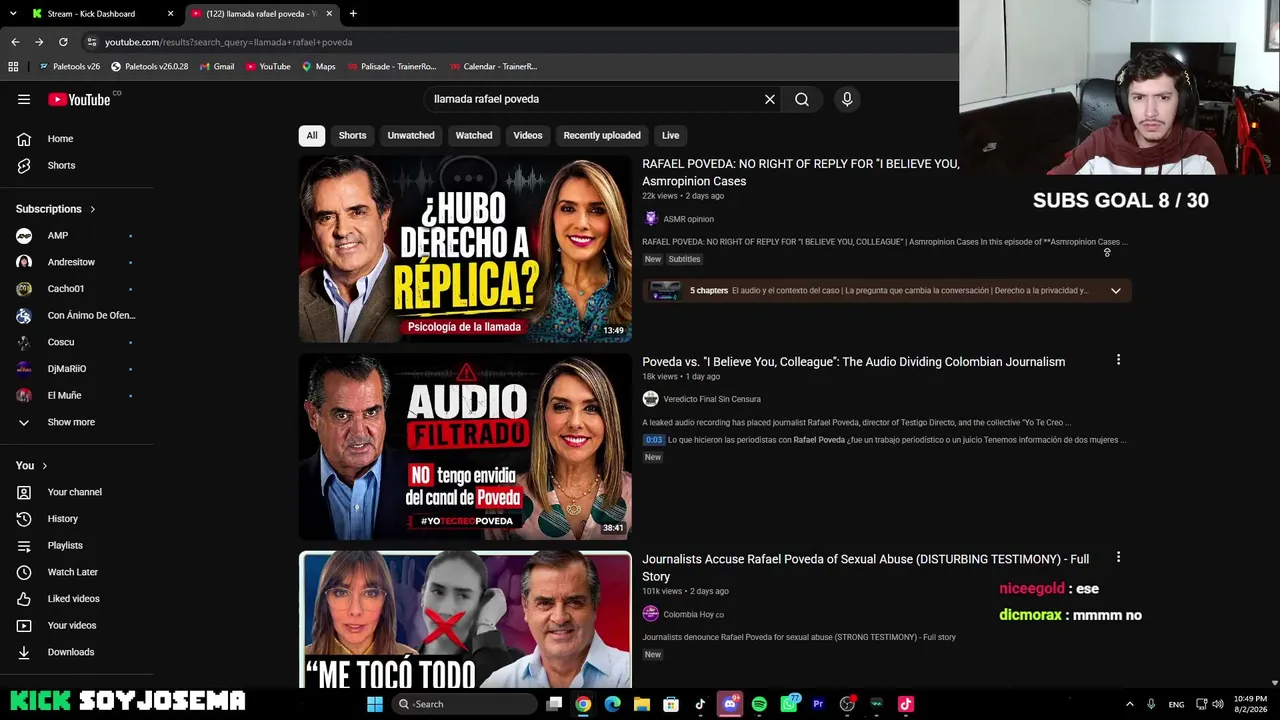Play the ¿Hubo derecho a réplica? thumbnail

(465, 249)
